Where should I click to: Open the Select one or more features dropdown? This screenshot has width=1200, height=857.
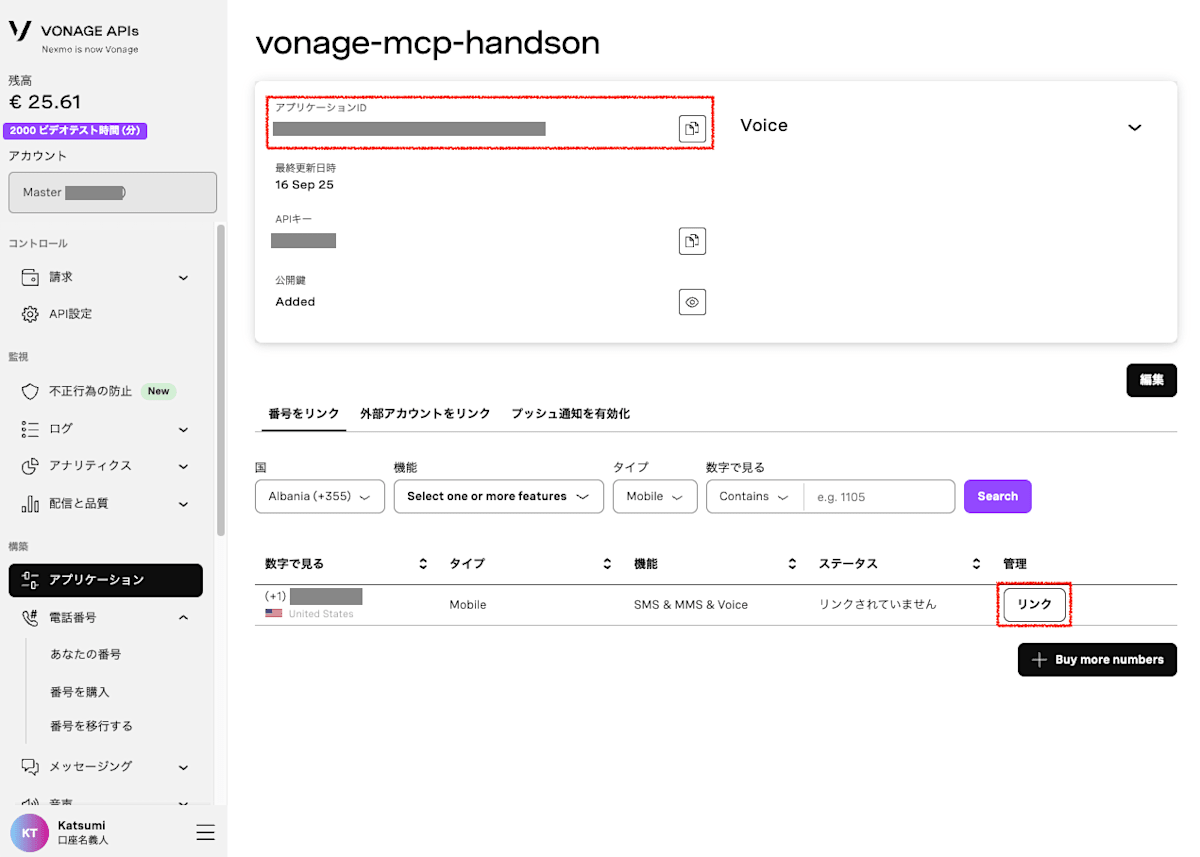(x=498, y=496)
